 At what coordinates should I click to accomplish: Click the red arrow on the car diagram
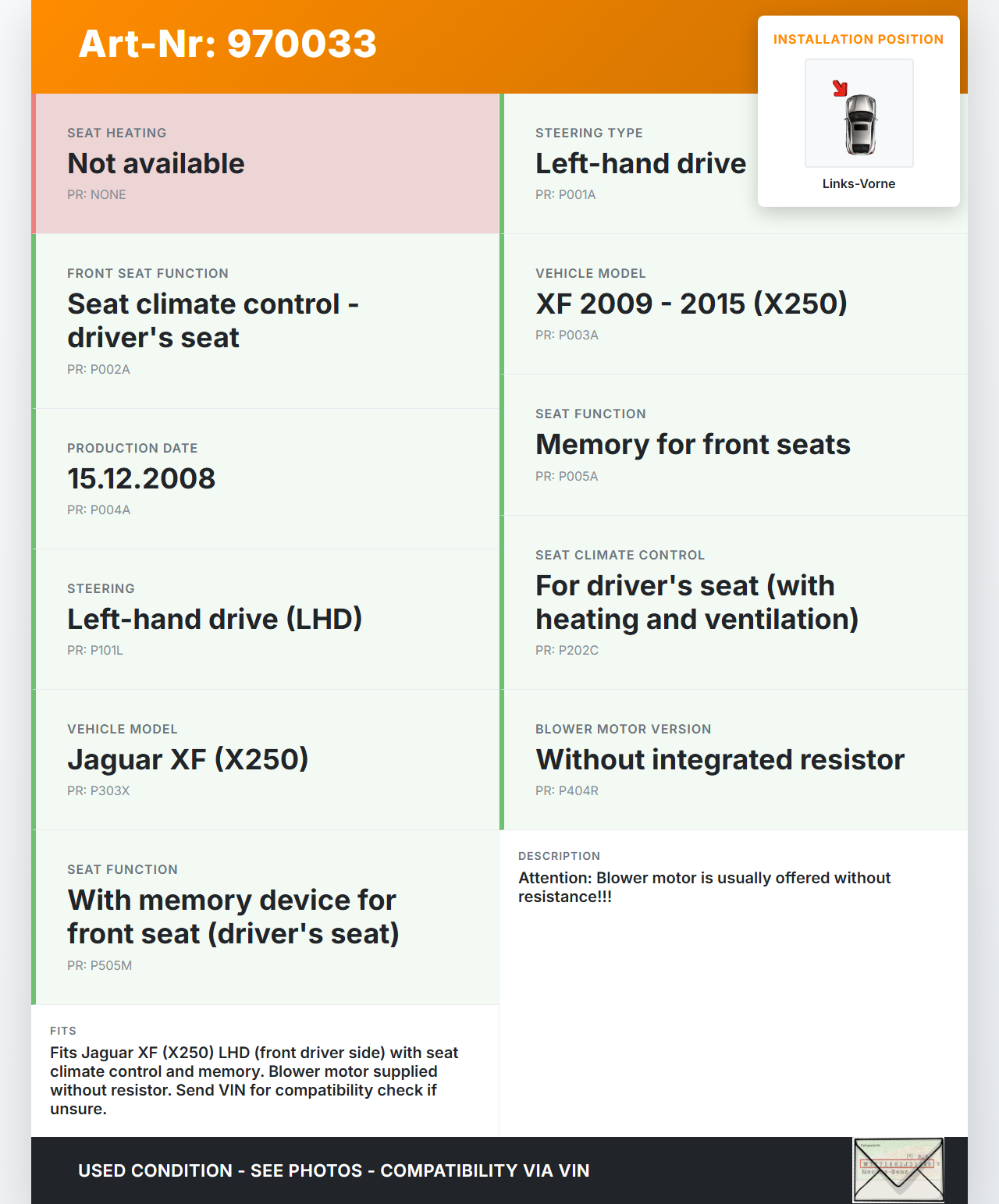(x=840, y=88)
